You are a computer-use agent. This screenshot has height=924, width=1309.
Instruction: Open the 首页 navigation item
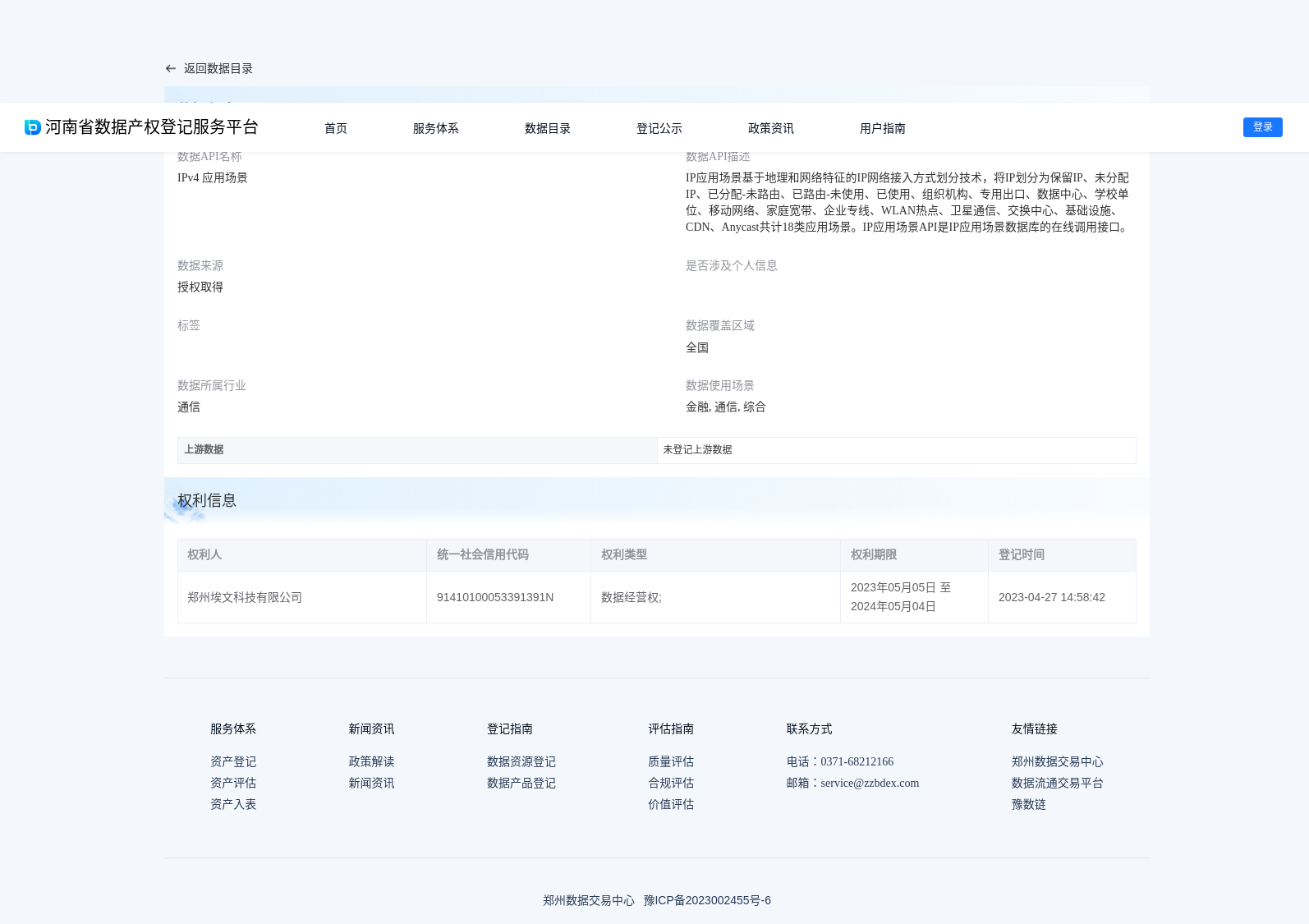tap(336, 128)
